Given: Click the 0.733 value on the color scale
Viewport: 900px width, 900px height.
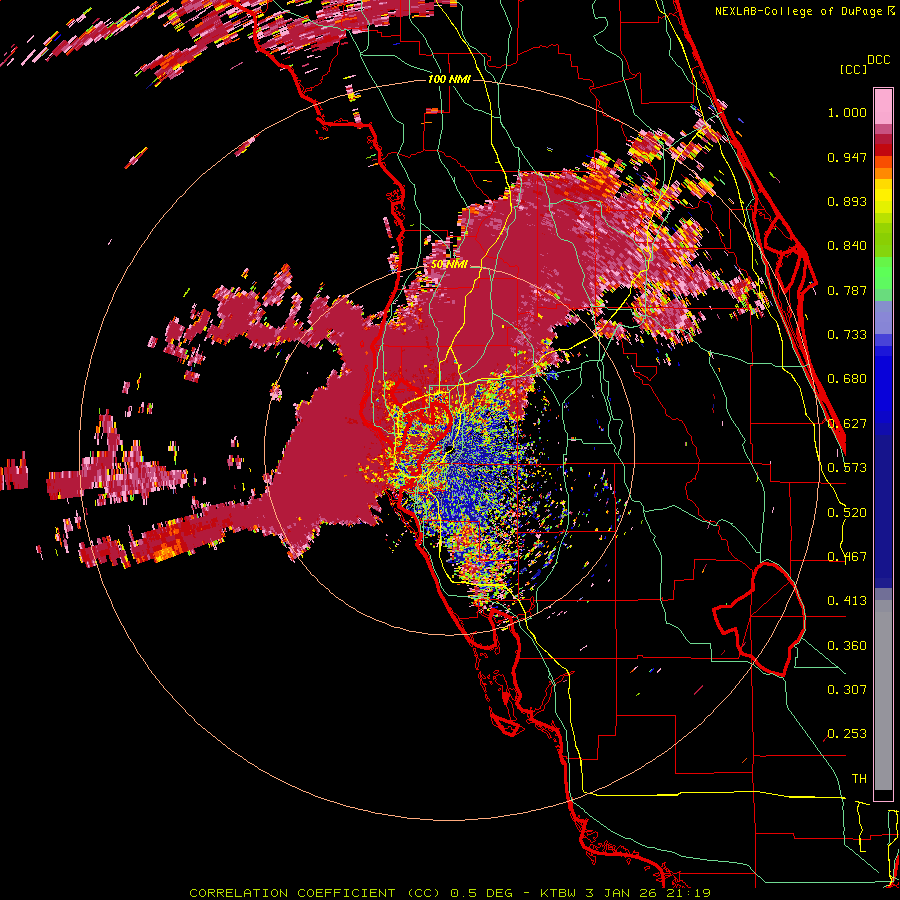Looking at the screenshot, I should (847, 335).
